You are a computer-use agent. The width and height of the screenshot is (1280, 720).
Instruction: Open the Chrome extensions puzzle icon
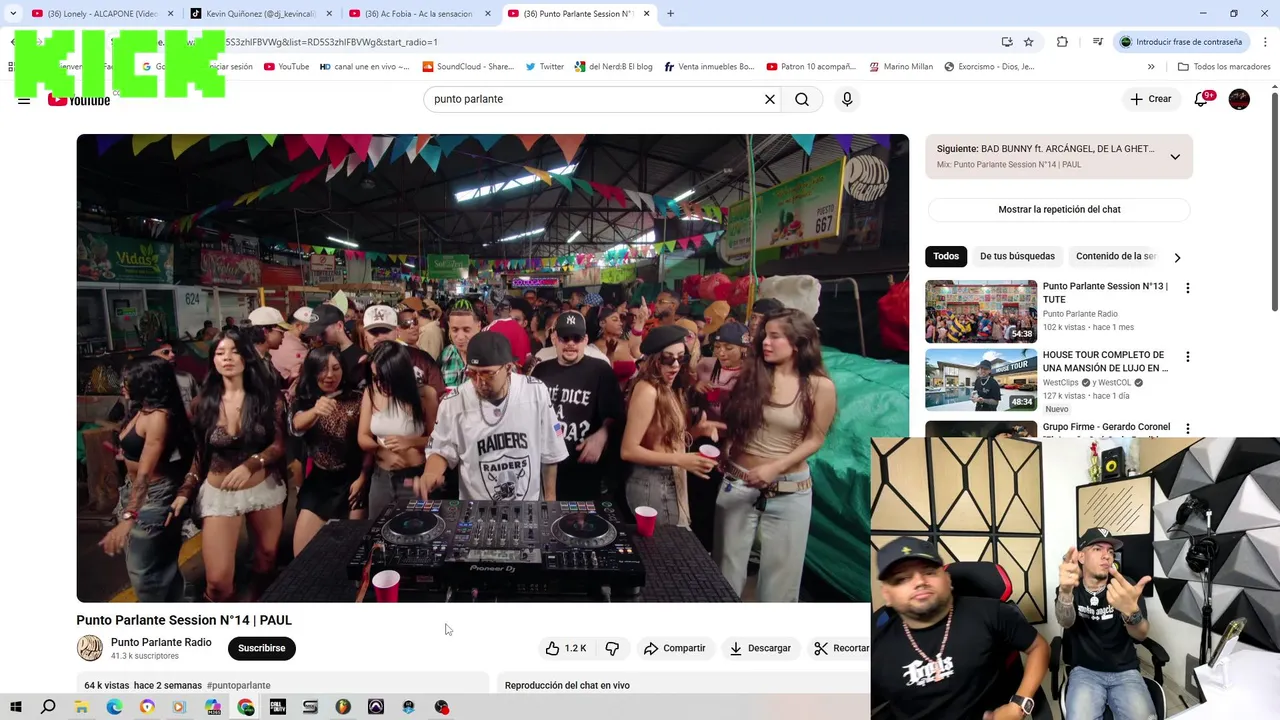click(1062, 42)
